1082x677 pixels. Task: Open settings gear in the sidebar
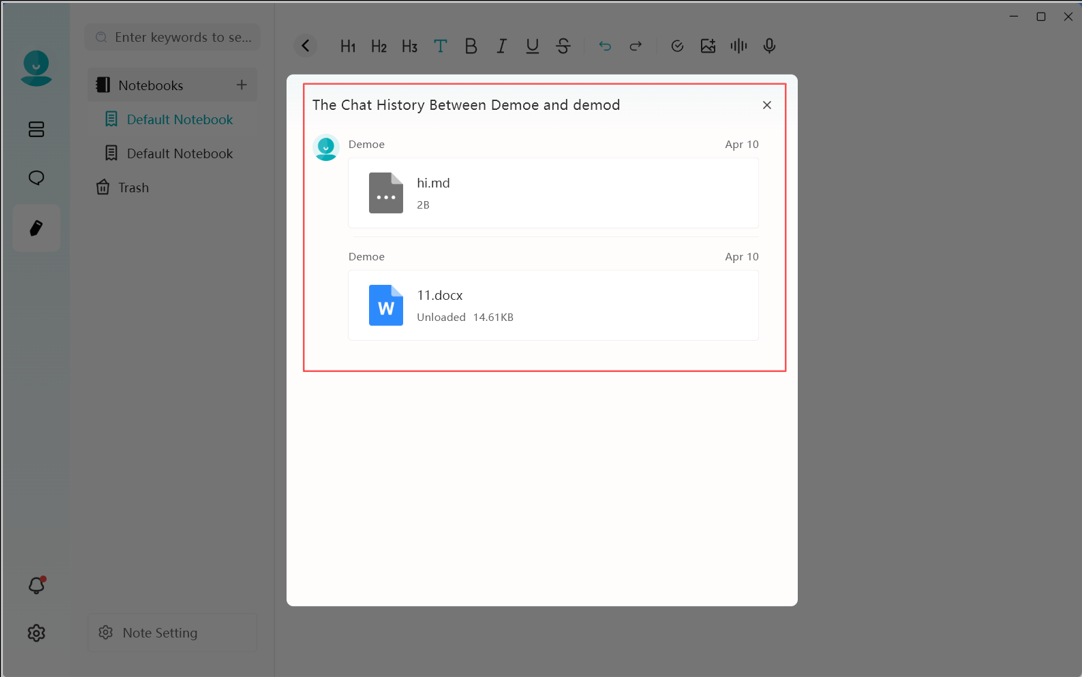point(36,633)
